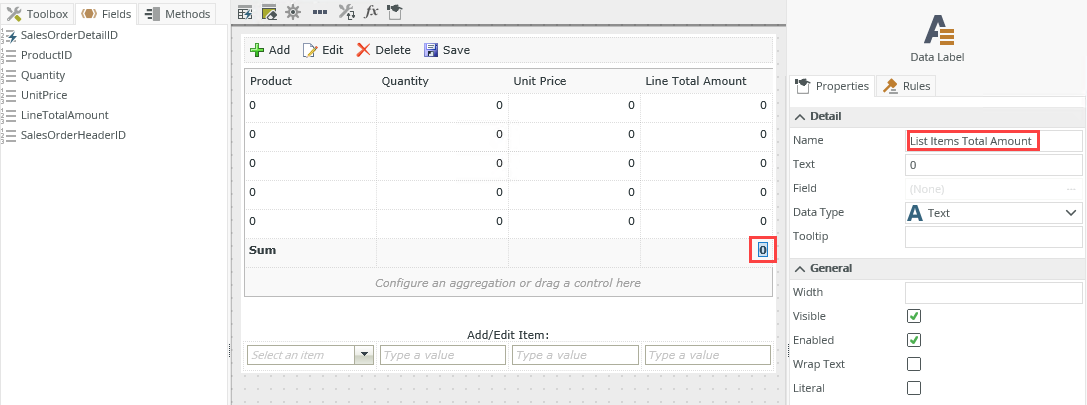The width and height of the screenshot is (1087, 405).
Task: Click the green Add plus icon
Action: point(257,50)
